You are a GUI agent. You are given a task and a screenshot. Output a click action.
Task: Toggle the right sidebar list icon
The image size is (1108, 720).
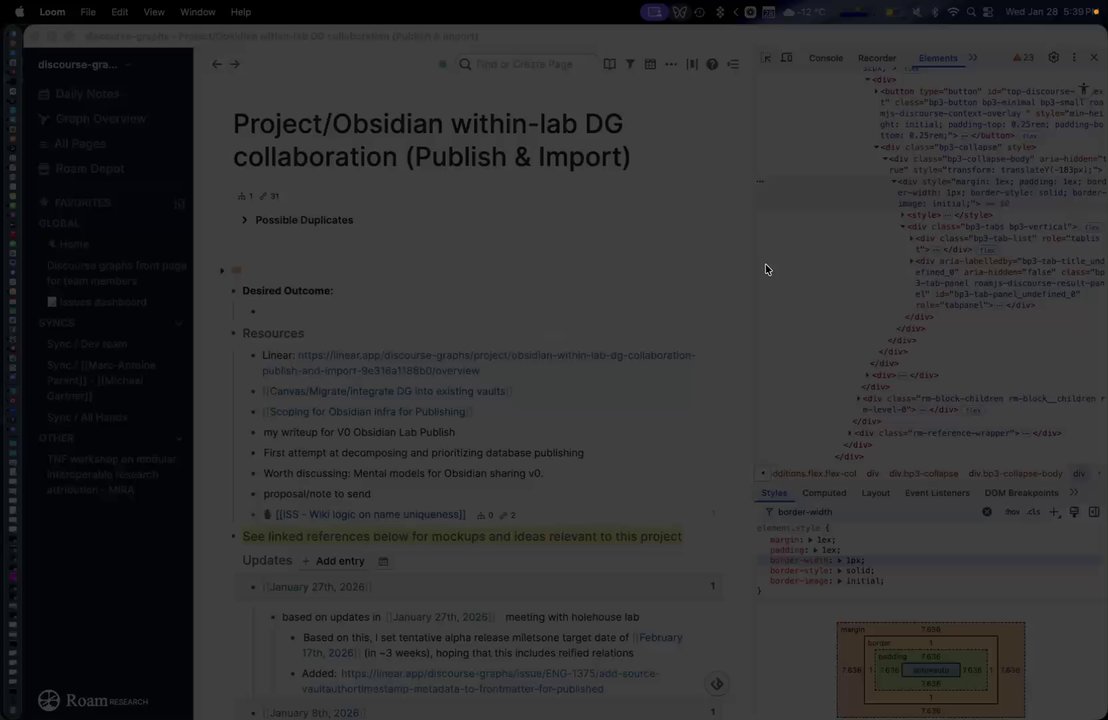(x=733, y=64)
